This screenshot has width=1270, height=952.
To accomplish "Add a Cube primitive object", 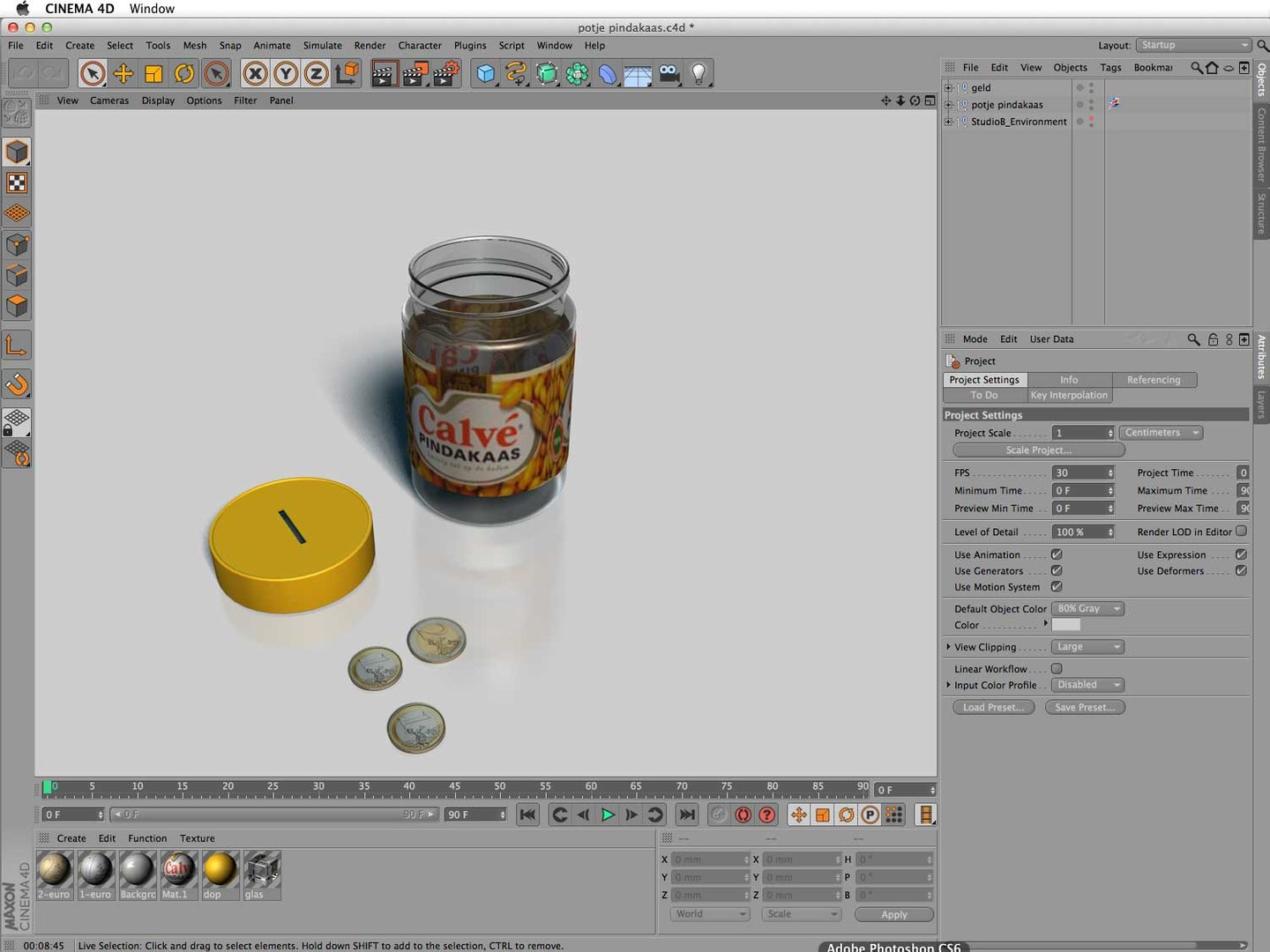I will pos(485,74).
